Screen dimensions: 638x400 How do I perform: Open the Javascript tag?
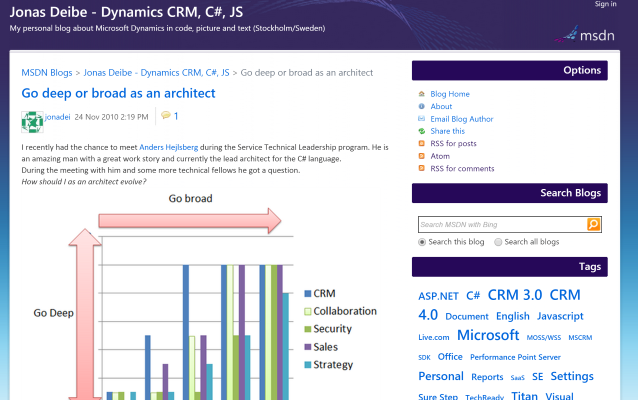point(560,316)
